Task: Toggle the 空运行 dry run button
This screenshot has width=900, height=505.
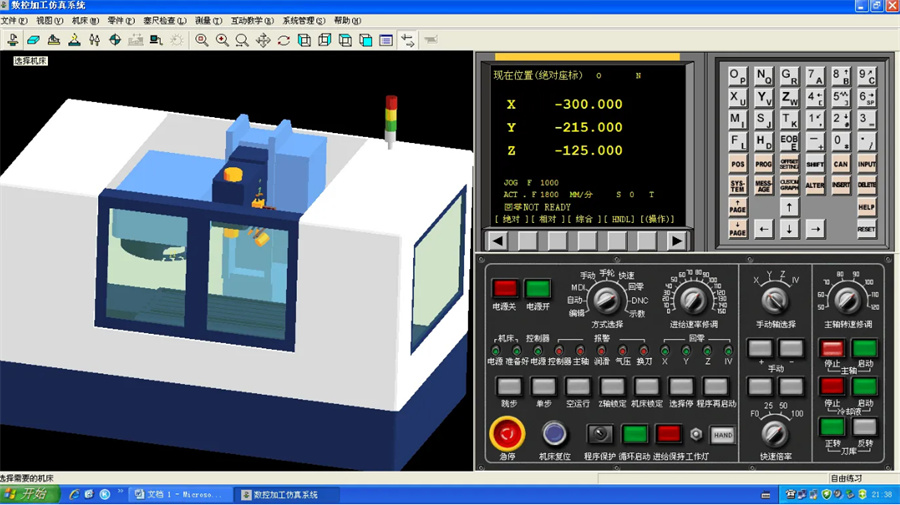Action: coord(578,386)
